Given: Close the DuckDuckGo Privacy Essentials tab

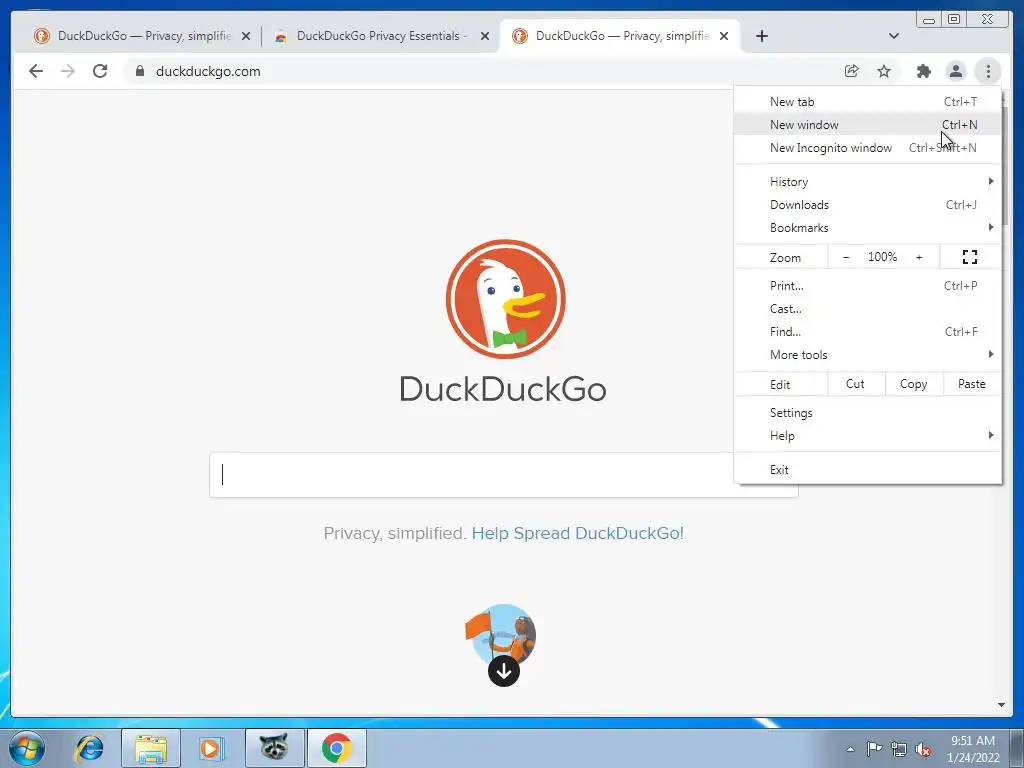Looking at the screenshot, I should click(485, 37).
